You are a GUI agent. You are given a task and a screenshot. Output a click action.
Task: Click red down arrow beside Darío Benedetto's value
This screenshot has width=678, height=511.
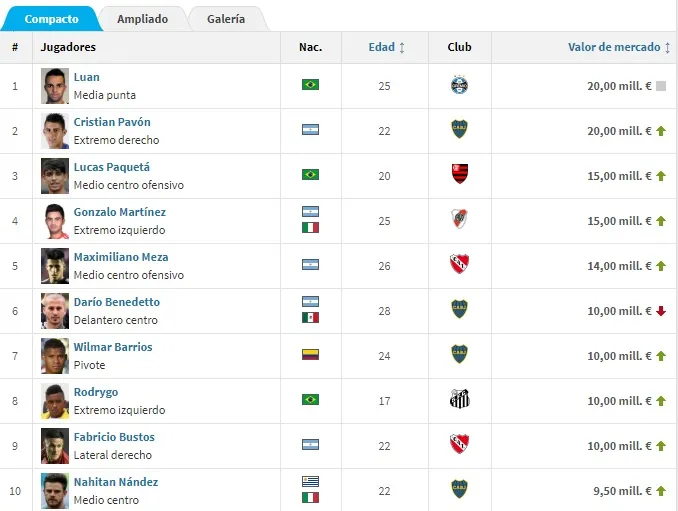(x=661, y=311)
